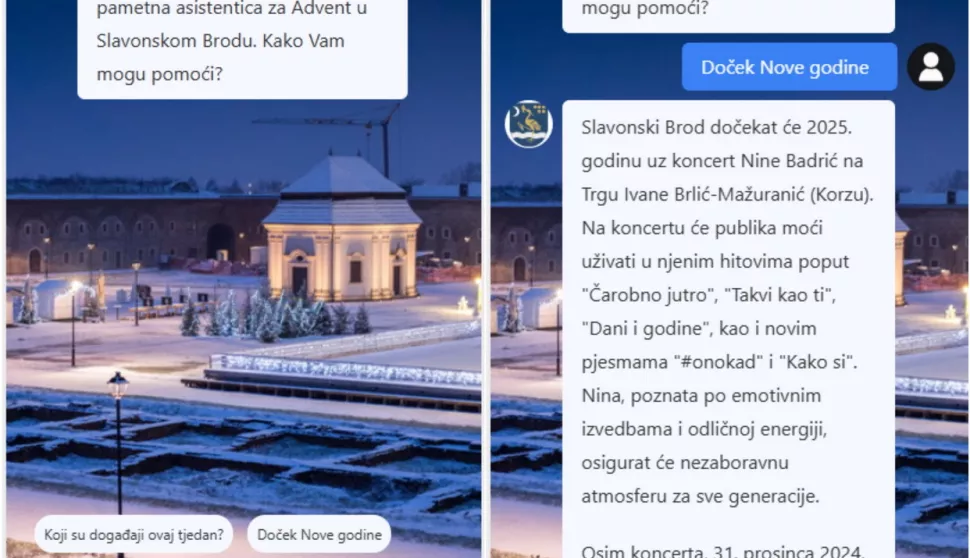
Task: Click the greeting bubble mentioning Slavonskom Brodu
Action: (x=242, y=43)
